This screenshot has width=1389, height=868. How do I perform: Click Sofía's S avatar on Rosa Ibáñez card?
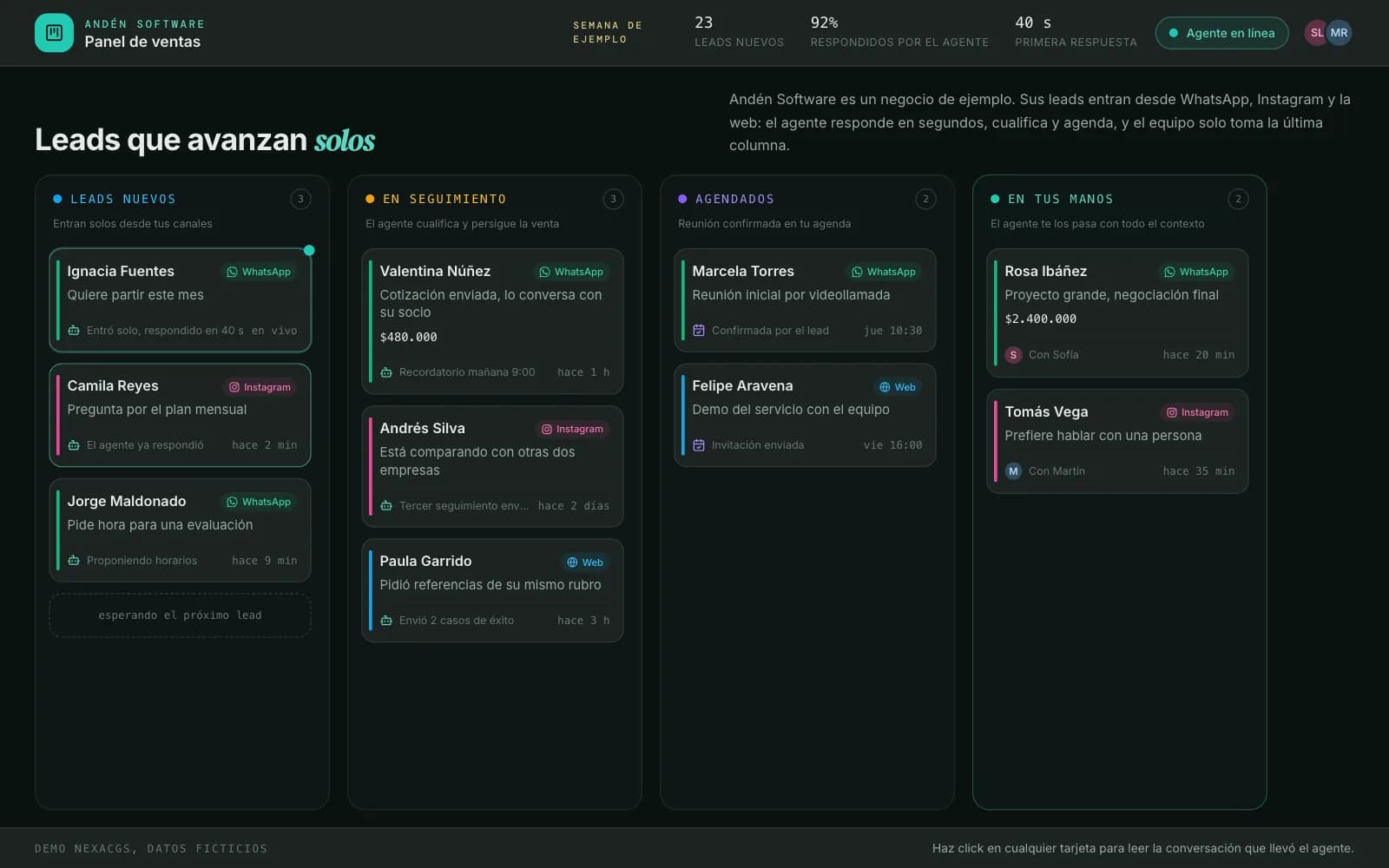tap(1013, 355)
